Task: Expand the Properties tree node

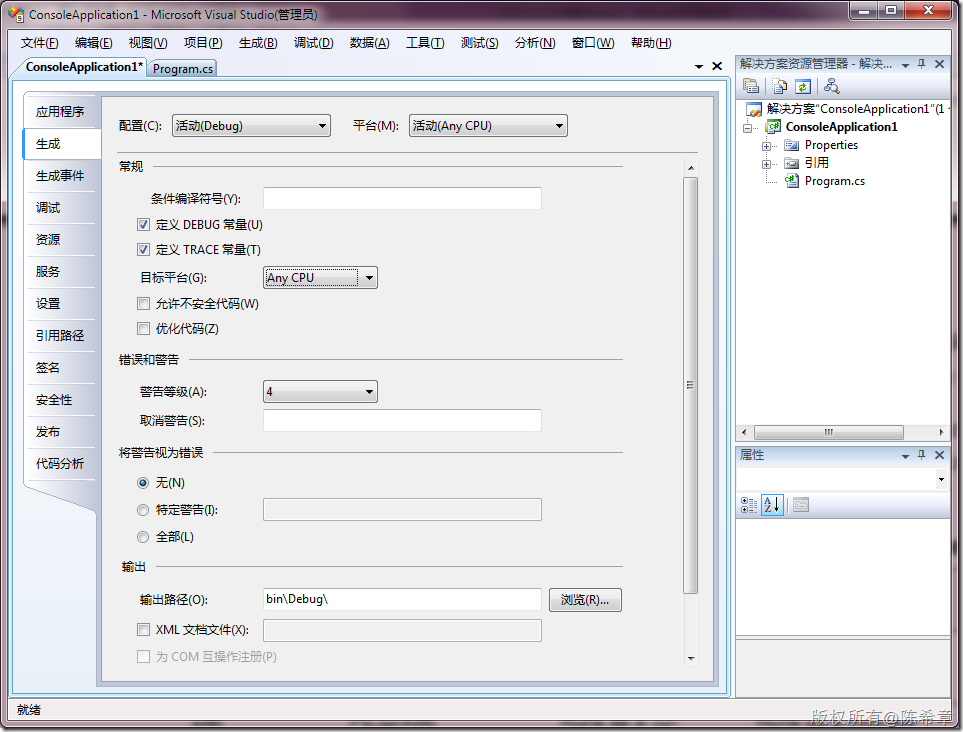Action: point(766,146)
